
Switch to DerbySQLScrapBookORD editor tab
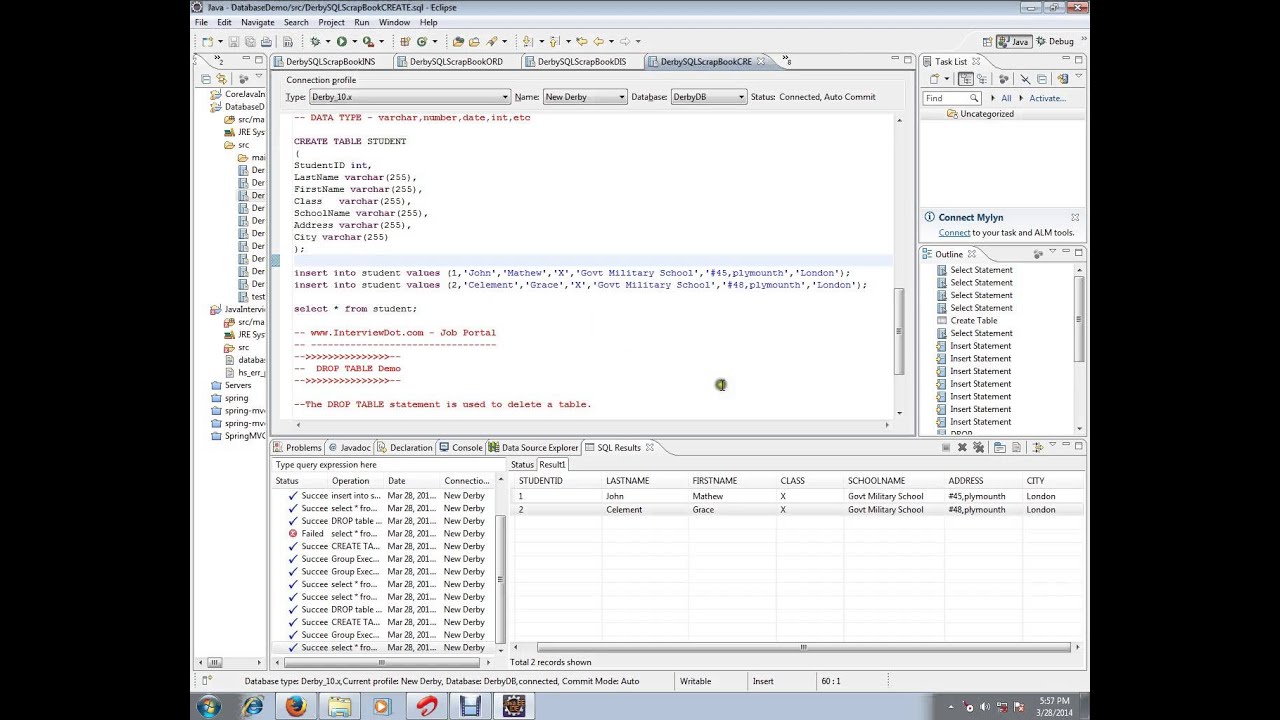tap(456, 62)
